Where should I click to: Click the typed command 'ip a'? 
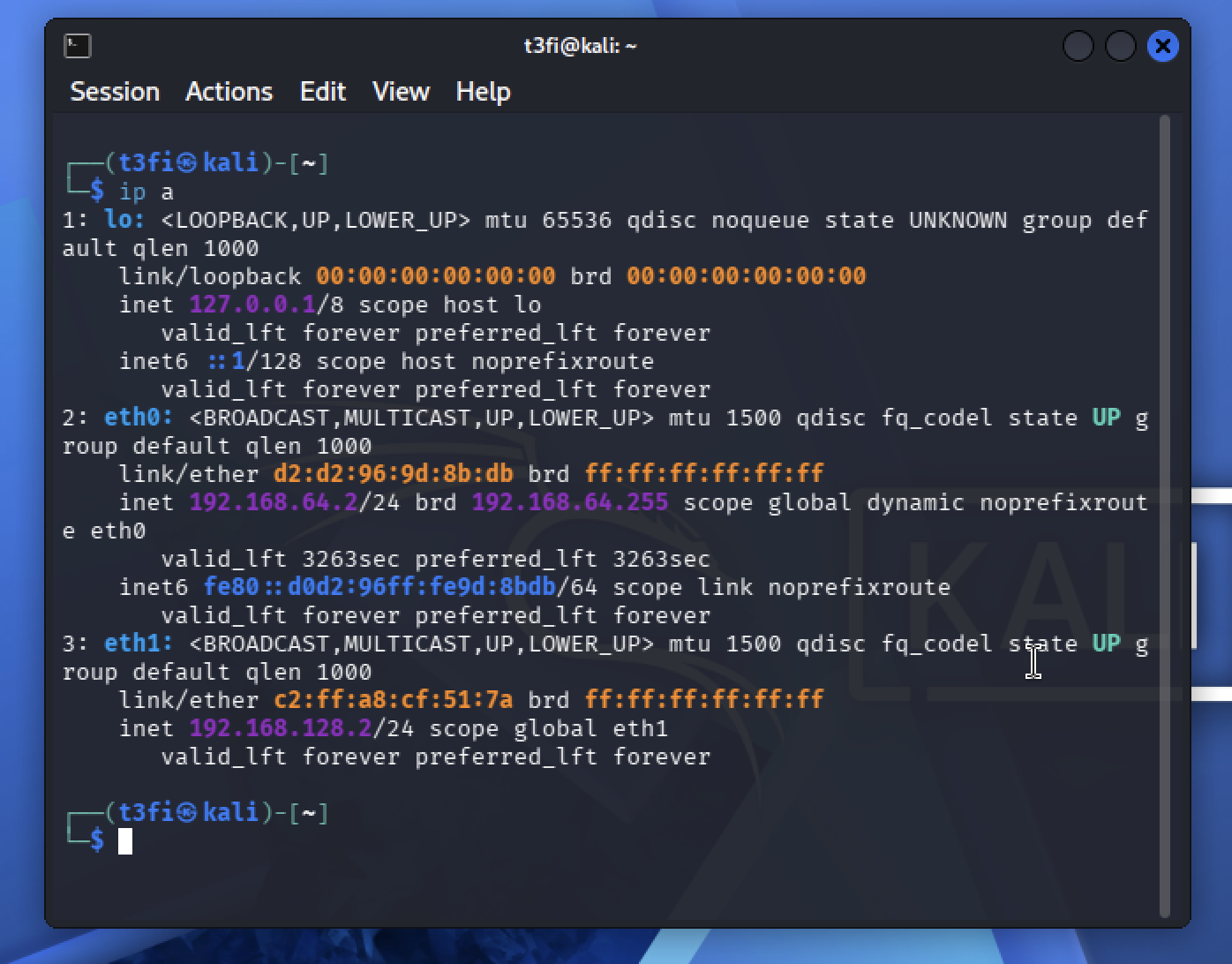146,192
